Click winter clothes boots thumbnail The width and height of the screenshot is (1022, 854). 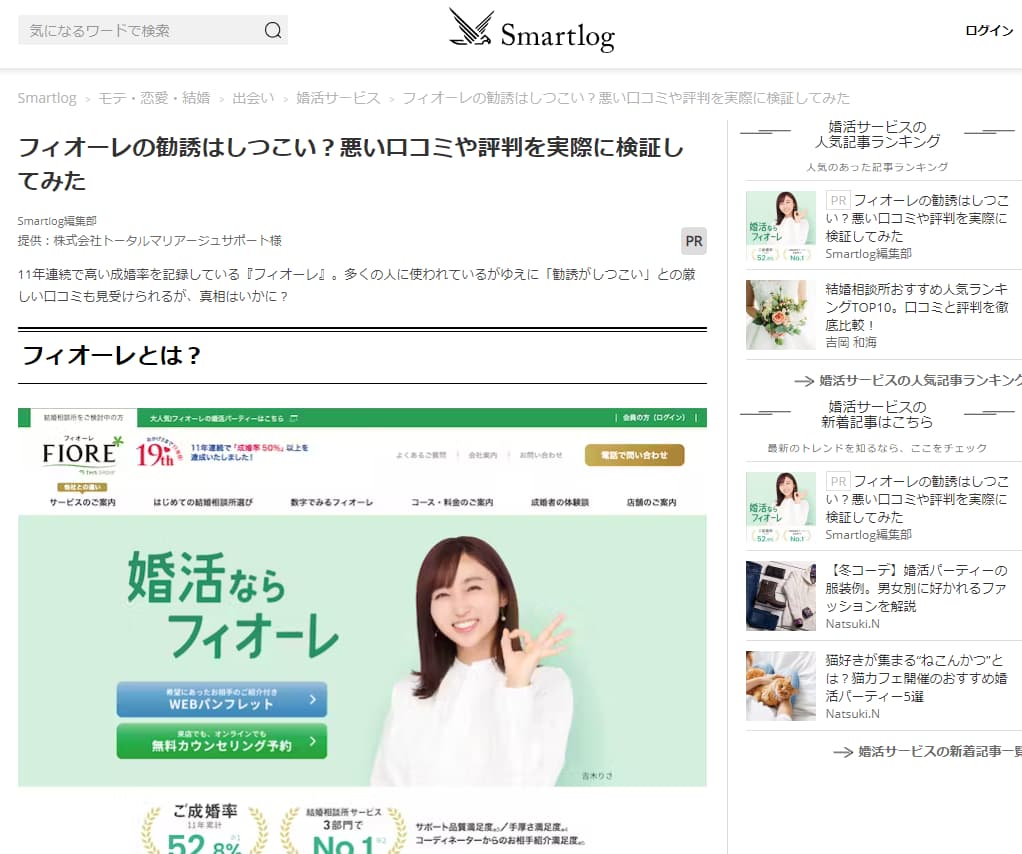[x=781, y=596]
